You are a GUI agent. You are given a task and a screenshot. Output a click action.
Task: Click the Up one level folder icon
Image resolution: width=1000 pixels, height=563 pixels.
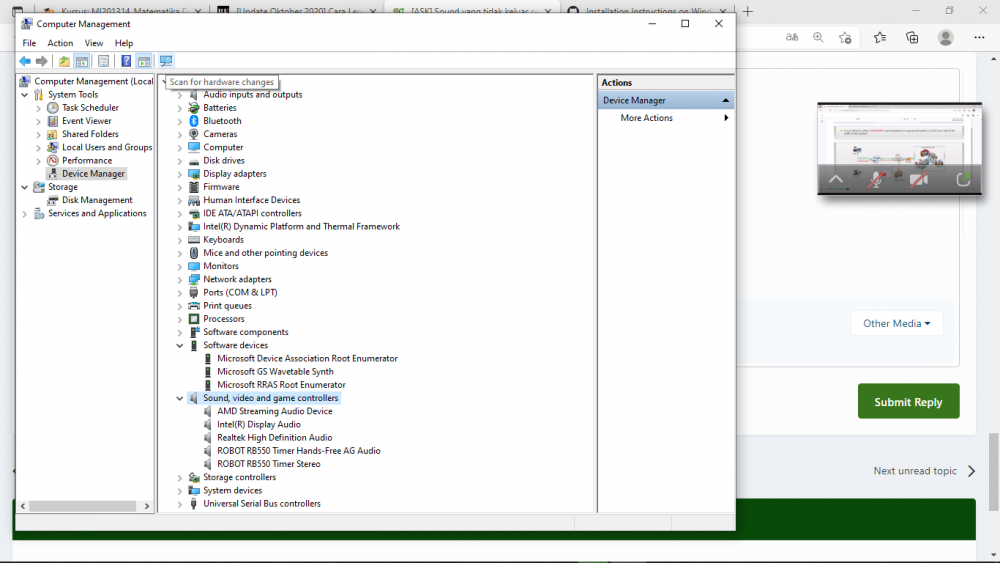coord(64,61)
